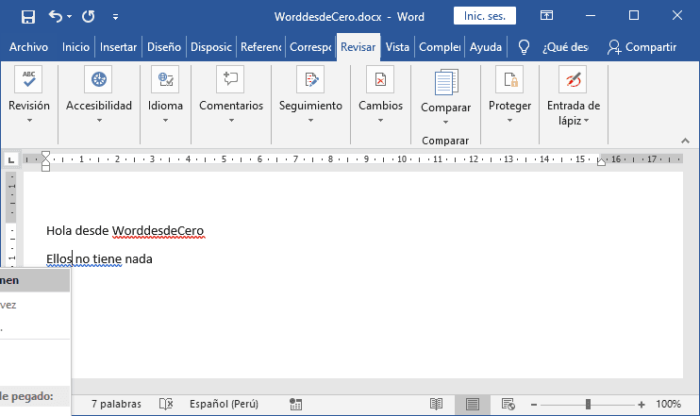Click the Comparar documents icon
This screenshot has width=700, height=416.
coord(446,82)
